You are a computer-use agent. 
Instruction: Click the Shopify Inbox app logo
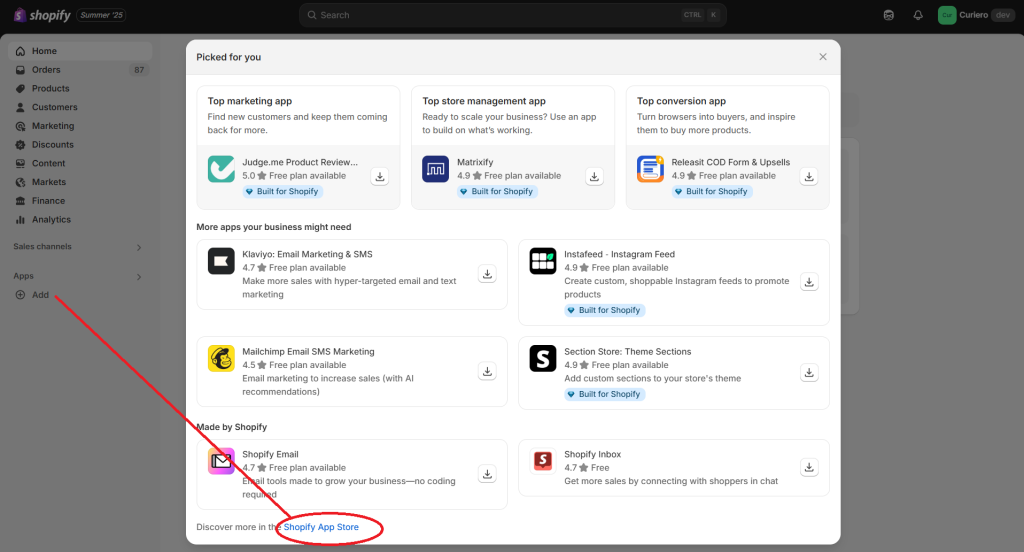coord(543,461)
